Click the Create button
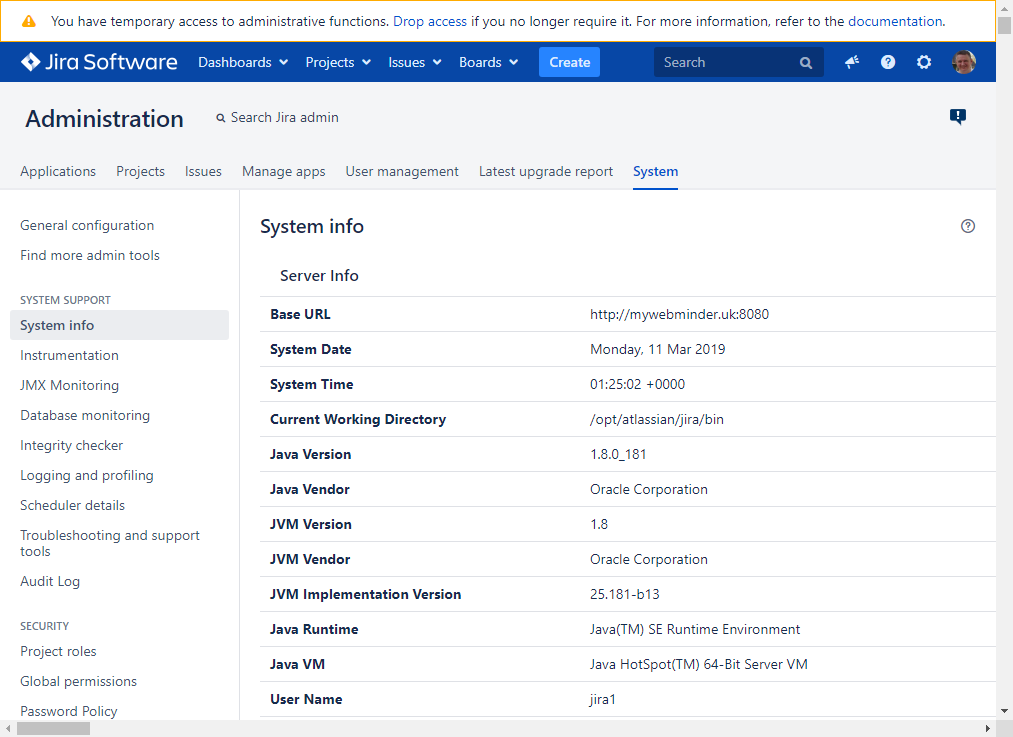This screenshot has width=1013, height=737. pos(569,62)
